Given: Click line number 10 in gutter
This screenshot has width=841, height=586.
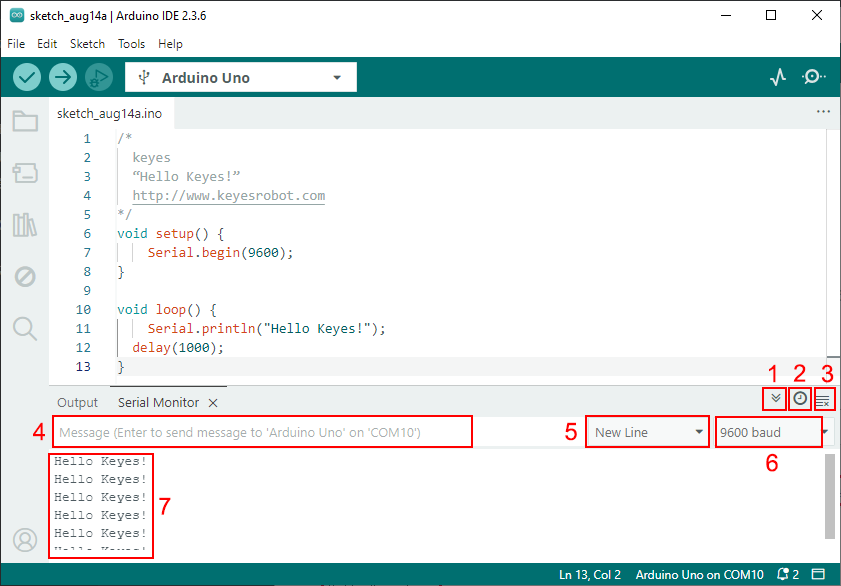Looking at the screenshot, I should pyautogui.click(x=83, y=309).
